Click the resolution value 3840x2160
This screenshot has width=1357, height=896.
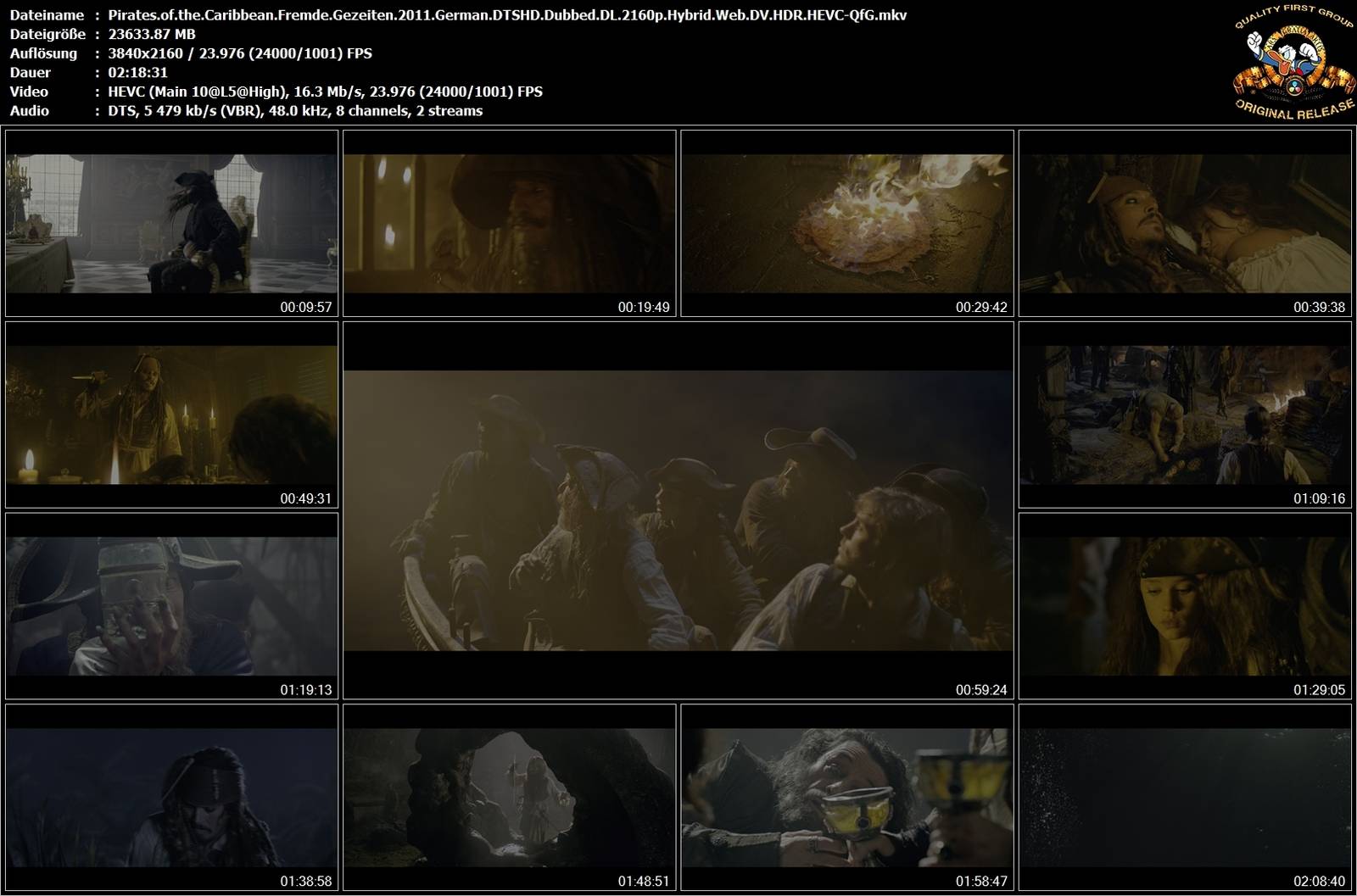pyautogui.click(x=145, y=53)
